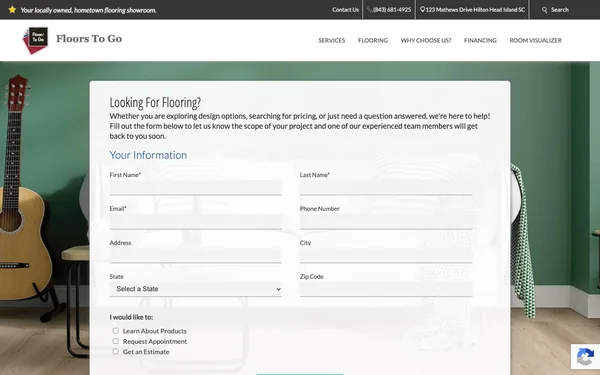Check the Learn About Products checkbox
Screen dimensions: 600x375
(x=116, y=331)
